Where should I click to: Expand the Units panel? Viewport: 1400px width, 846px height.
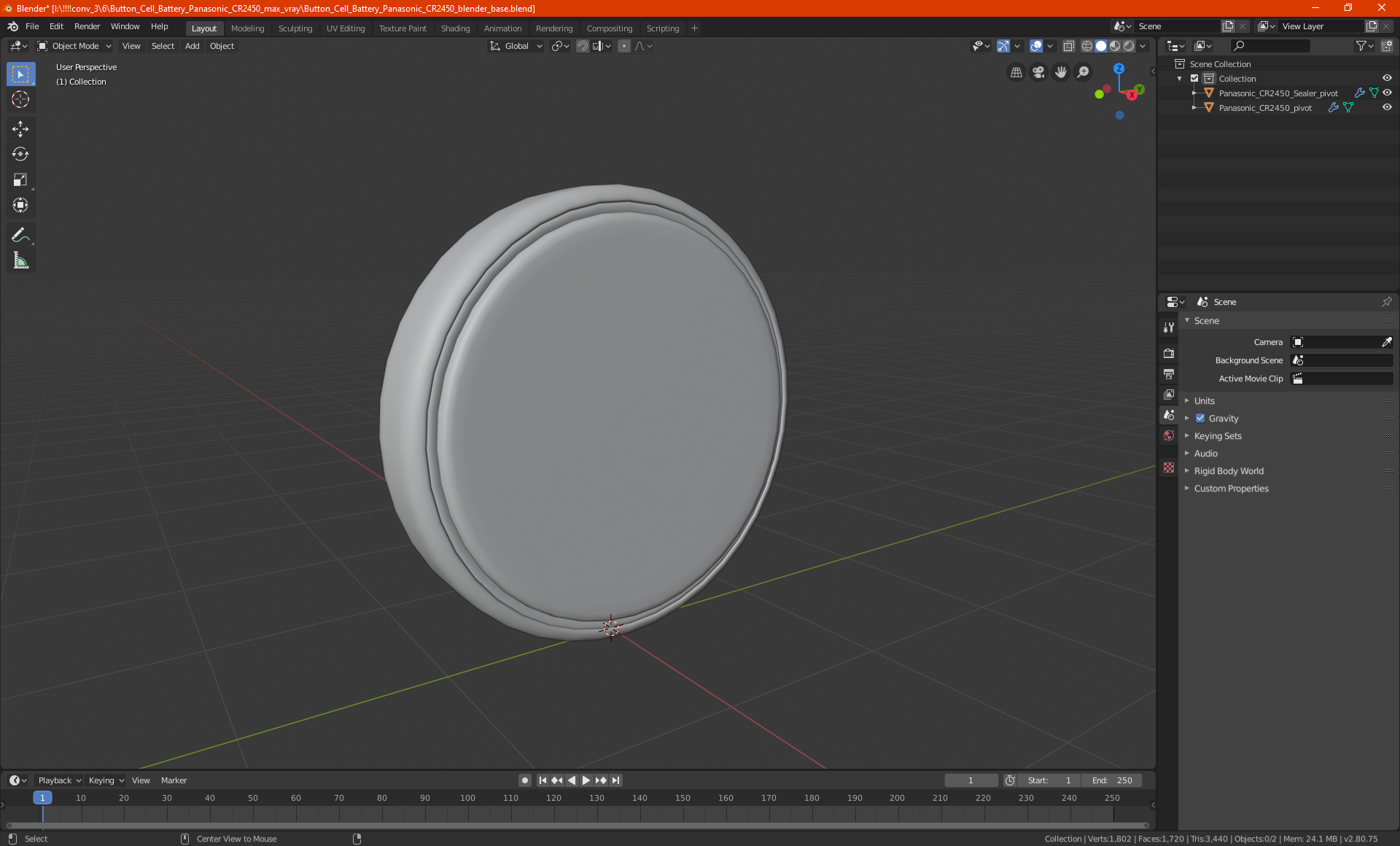pos(1204,401)
